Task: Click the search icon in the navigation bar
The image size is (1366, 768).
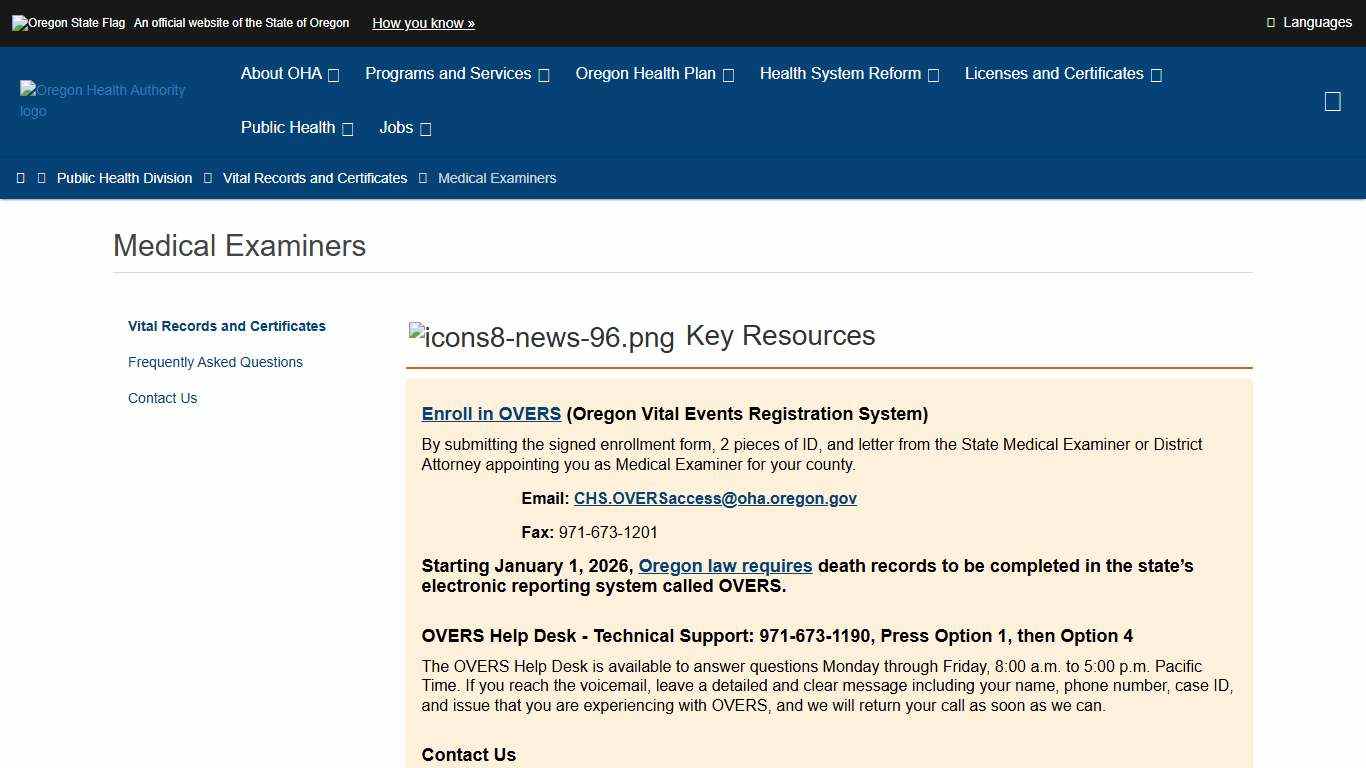Action: [1333, 100]
